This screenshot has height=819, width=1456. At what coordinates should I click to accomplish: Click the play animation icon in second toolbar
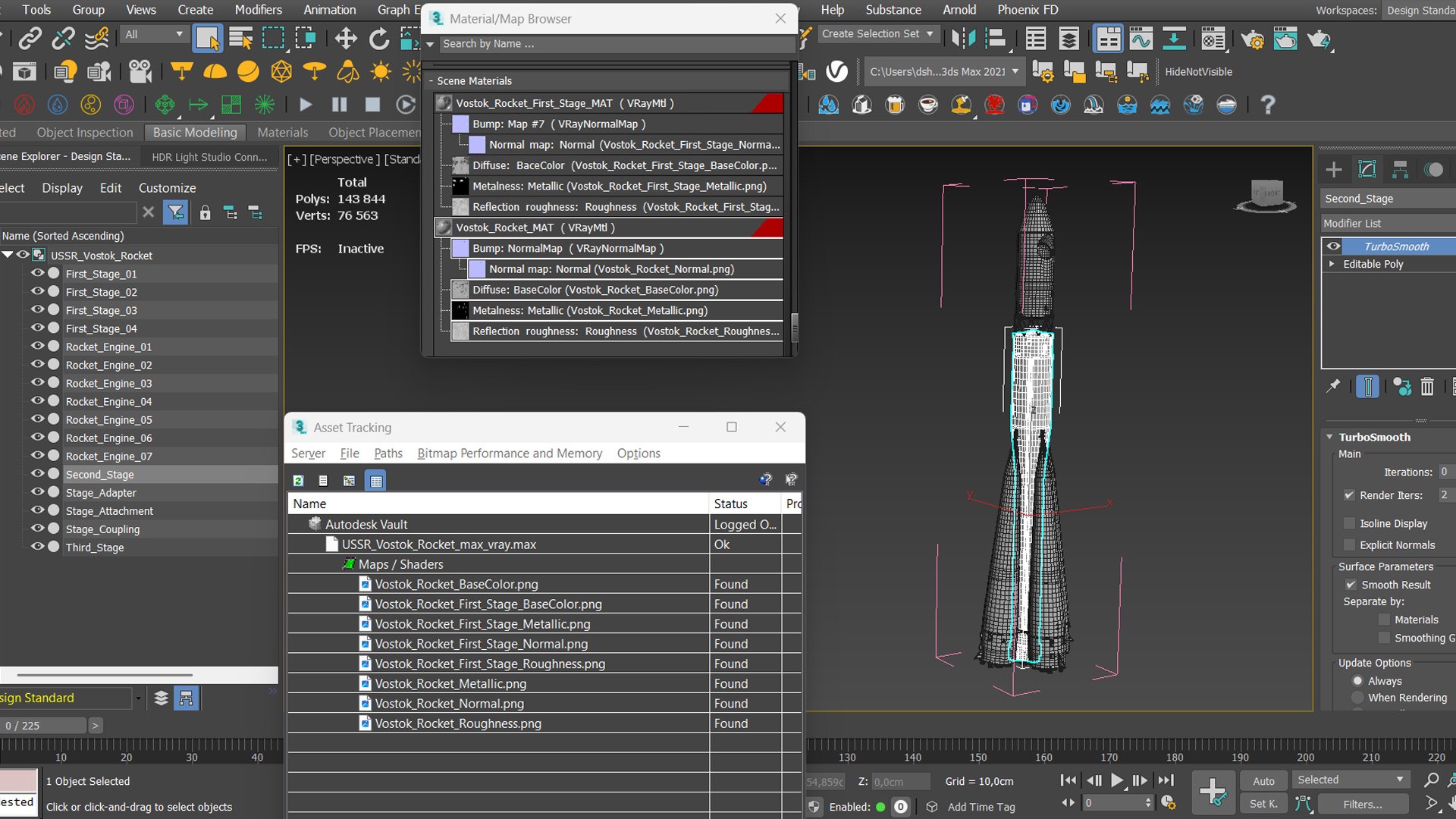[x=306, y=105]
